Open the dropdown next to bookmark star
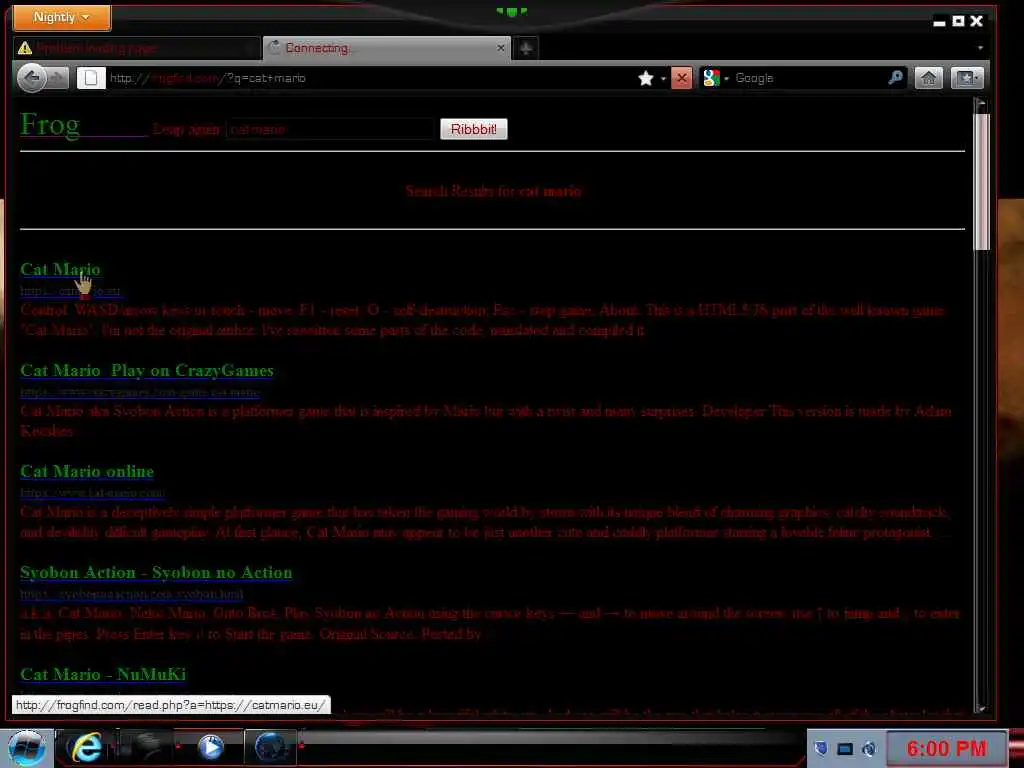The image size is (1024, 768). (x=664, y=78)
